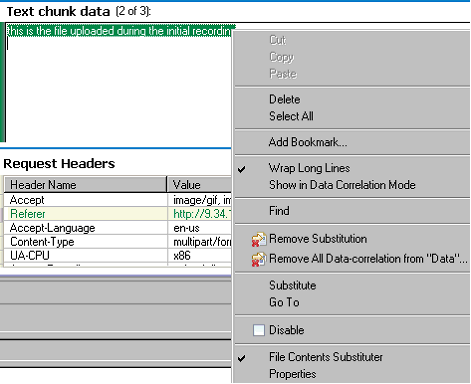Choose Remove Substitution menu entry text
Screen dimensions: 471x384
(x=318, y=239)
